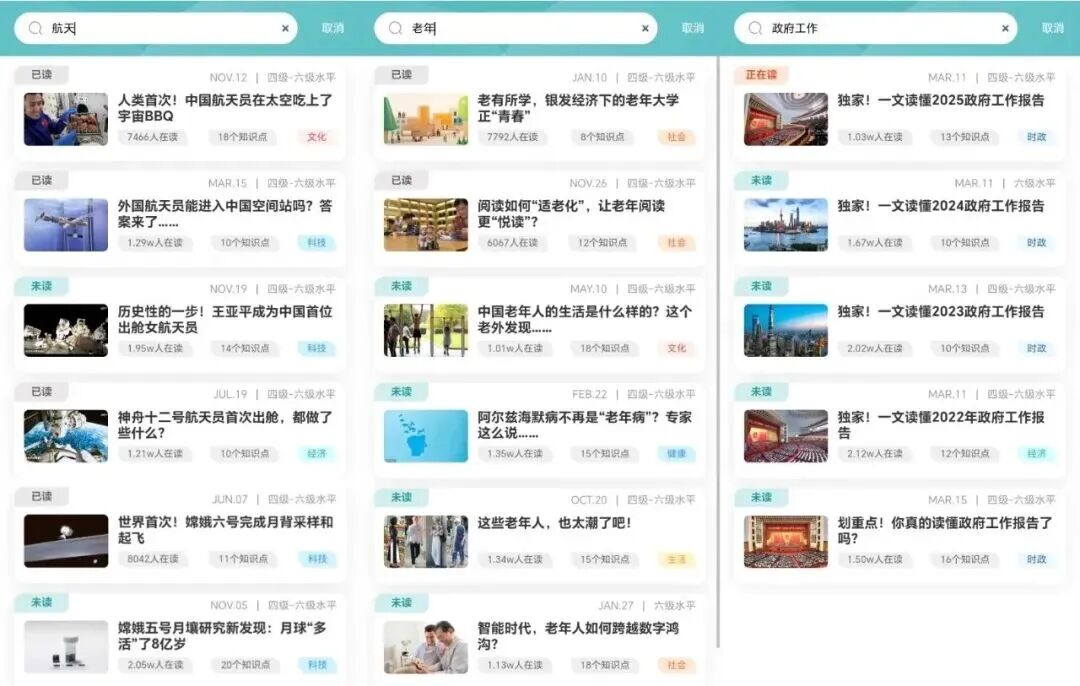
Task: Click the search magnifier icon beside 航天
Action: point(35,28)
